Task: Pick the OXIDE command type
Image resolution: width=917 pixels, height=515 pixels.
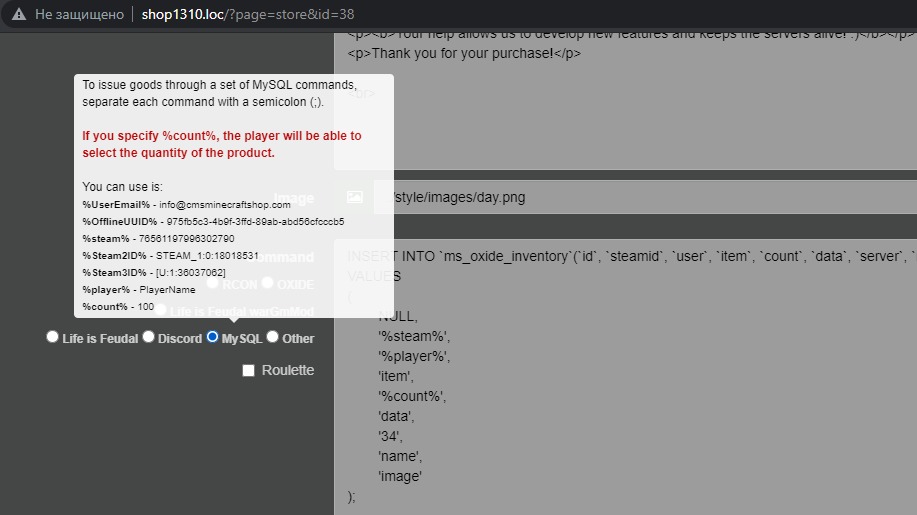Action: pyautogui.click(x=267, y=284)
